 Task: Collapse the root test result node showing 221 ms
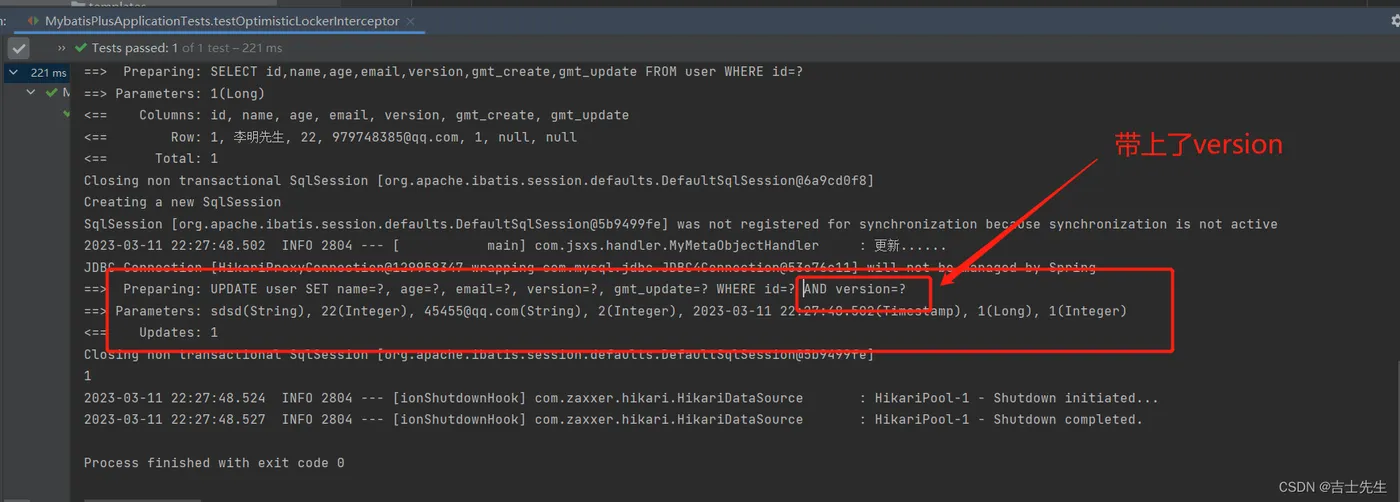click(14, 72)
